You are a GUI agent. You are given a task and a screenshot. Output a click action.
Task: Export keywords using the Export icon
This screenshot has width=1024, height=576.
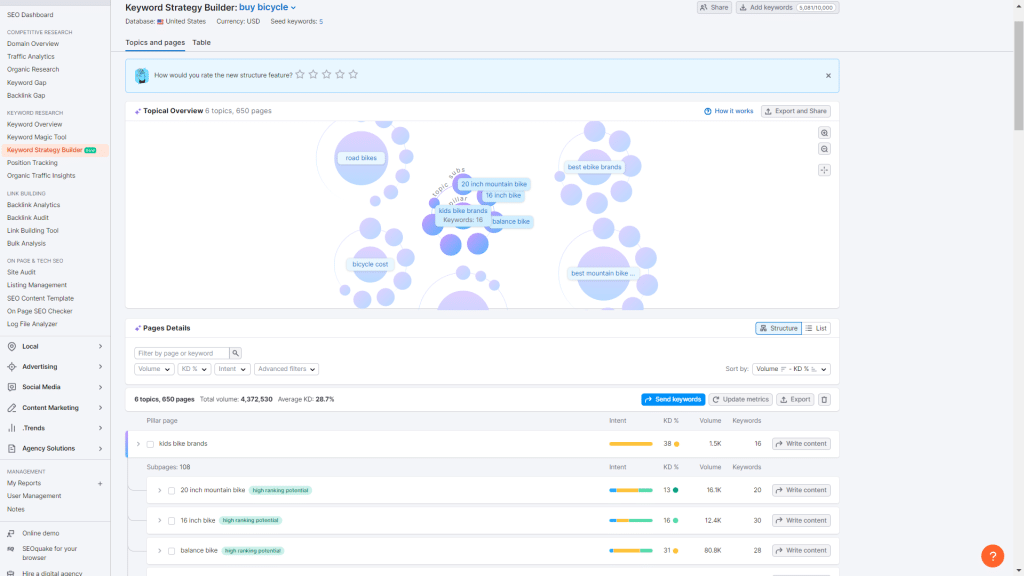[x=793, y=400]
